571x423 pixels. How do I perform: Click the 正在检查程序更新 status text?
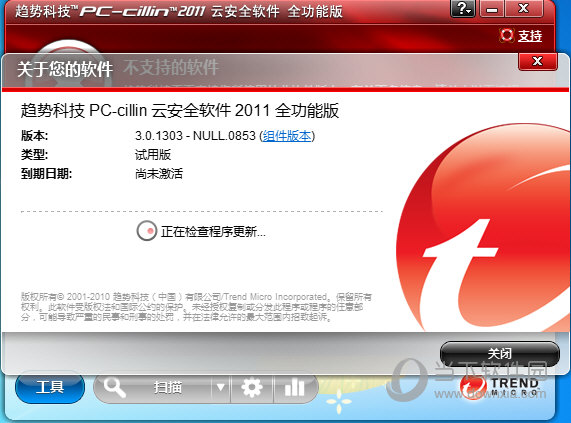click(x=213, y=231)
